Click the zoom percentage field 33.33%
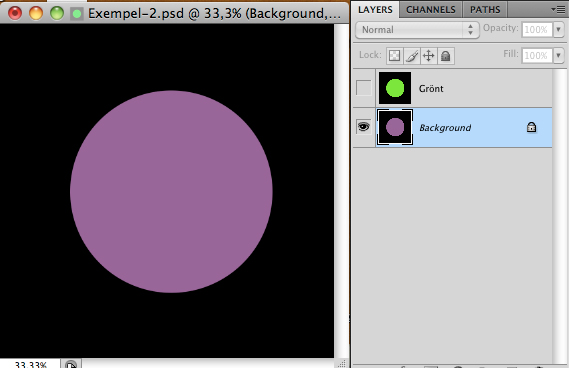Screen dimensions: 569x368 coord(30,364)
